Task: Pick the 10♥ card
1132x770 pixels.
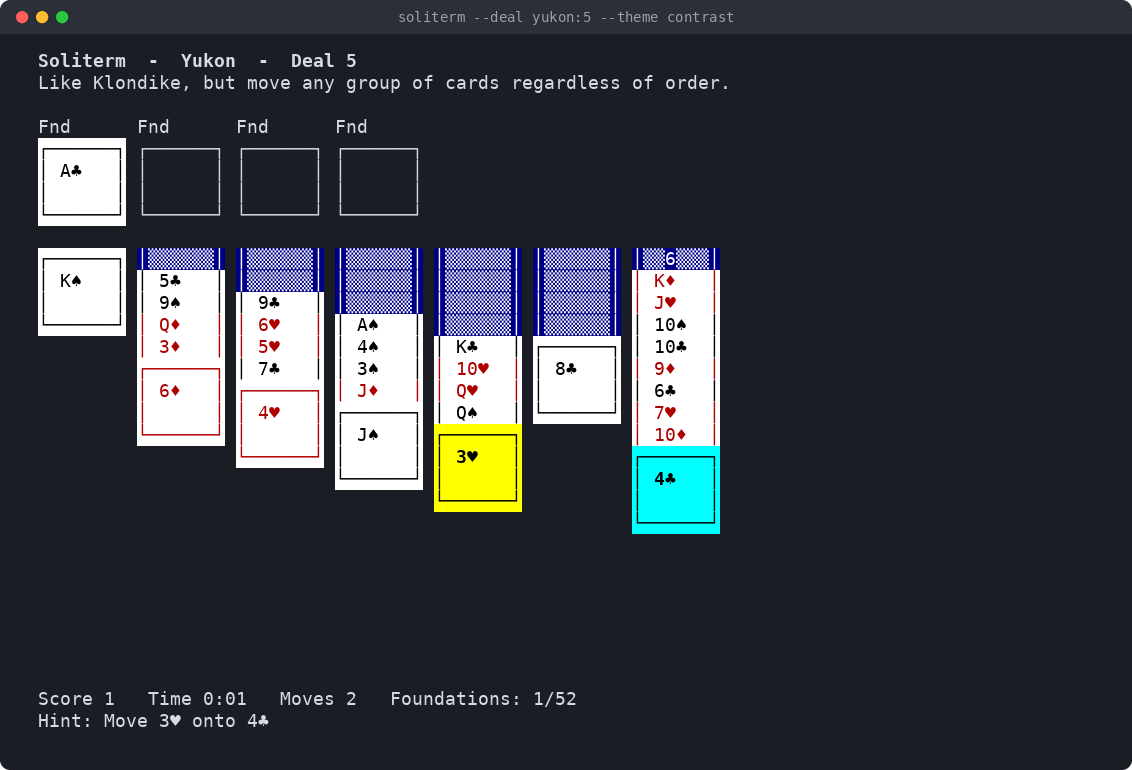Action: click(477, 369)
